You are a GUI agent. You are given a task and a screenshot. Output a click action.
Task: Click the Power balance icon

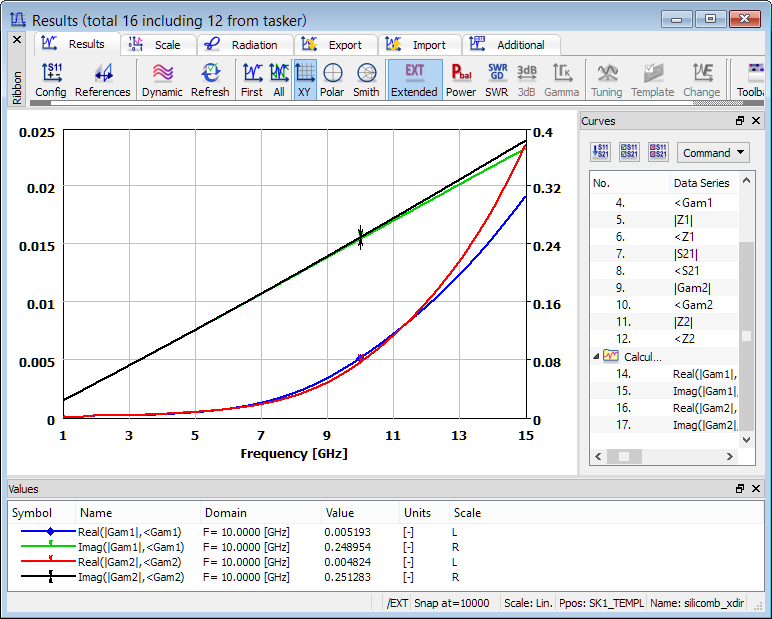461,79
